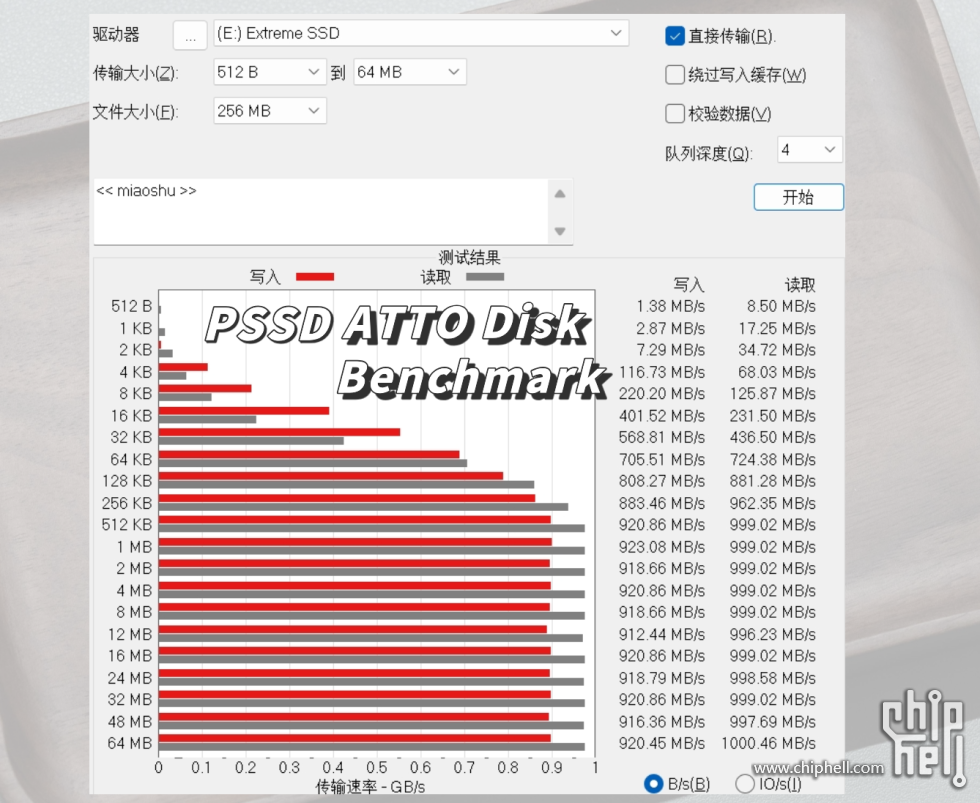This screenshot has height=803, width=980.
Task: Click the 912.44 MB/s write value
Action: point(662,634)
